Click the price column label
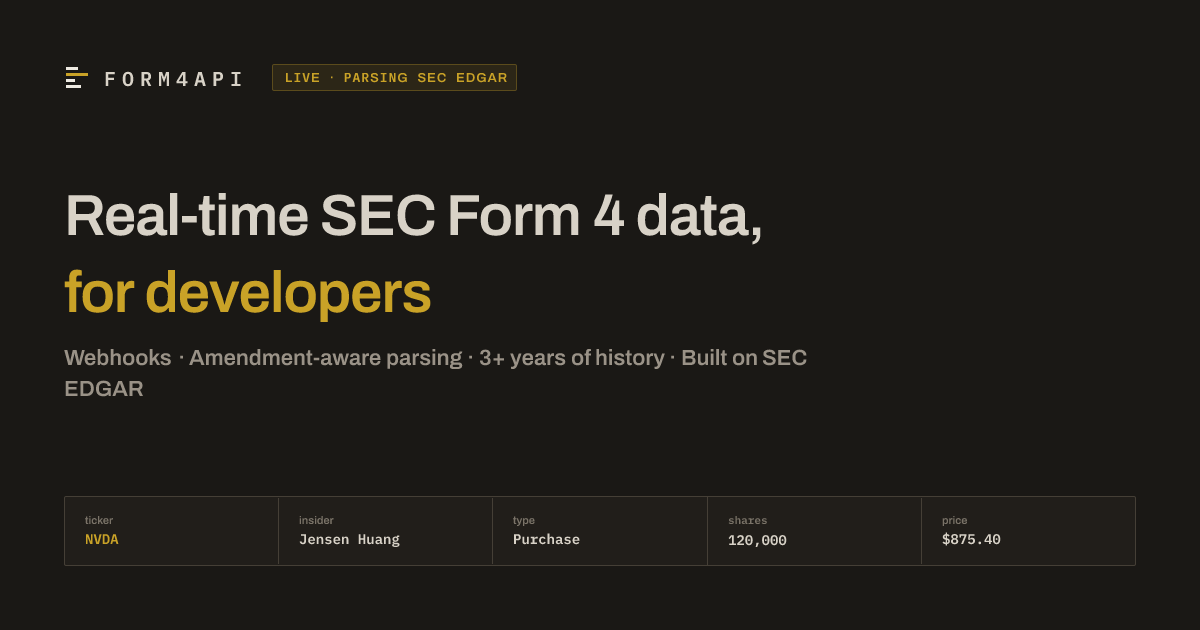Viewport: 1200px width, 630px height. click(x=954, y=520)
